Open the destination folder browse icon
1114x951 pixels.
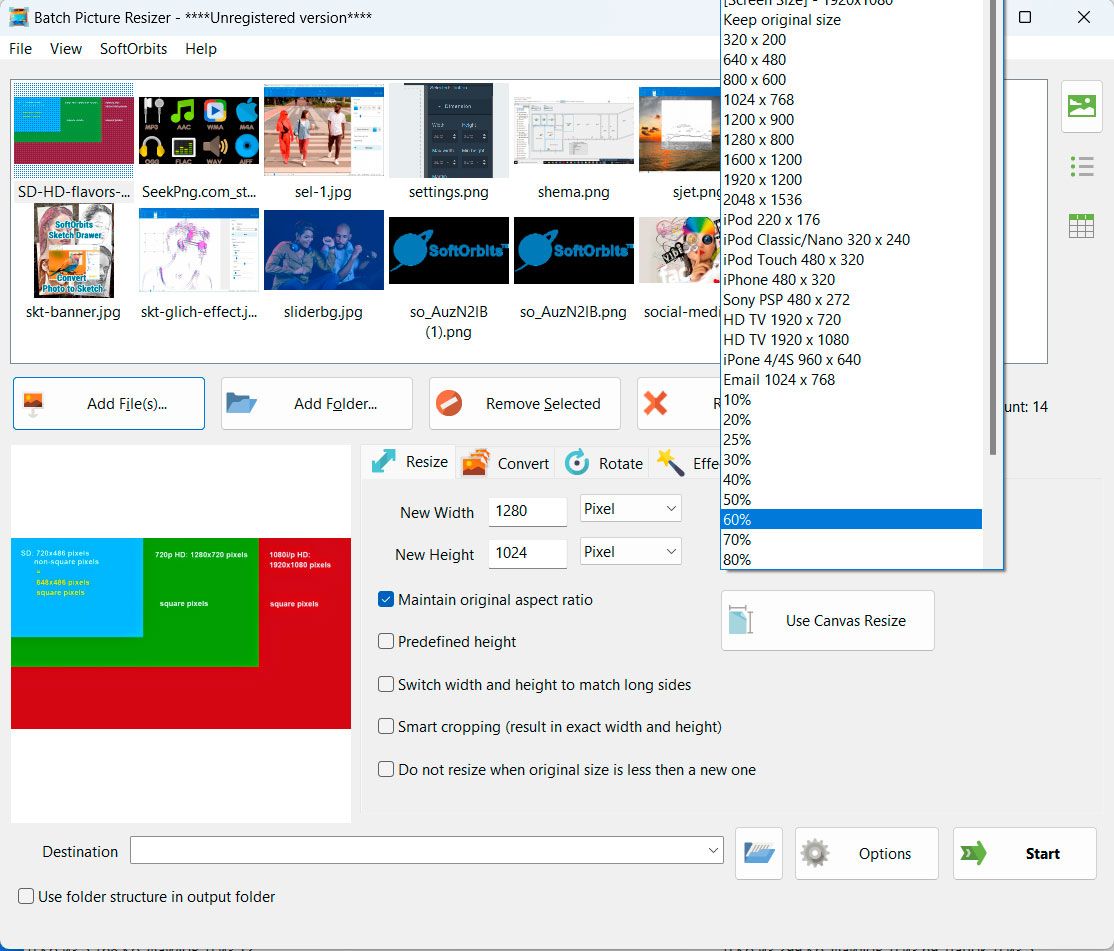tap(758, 852)
